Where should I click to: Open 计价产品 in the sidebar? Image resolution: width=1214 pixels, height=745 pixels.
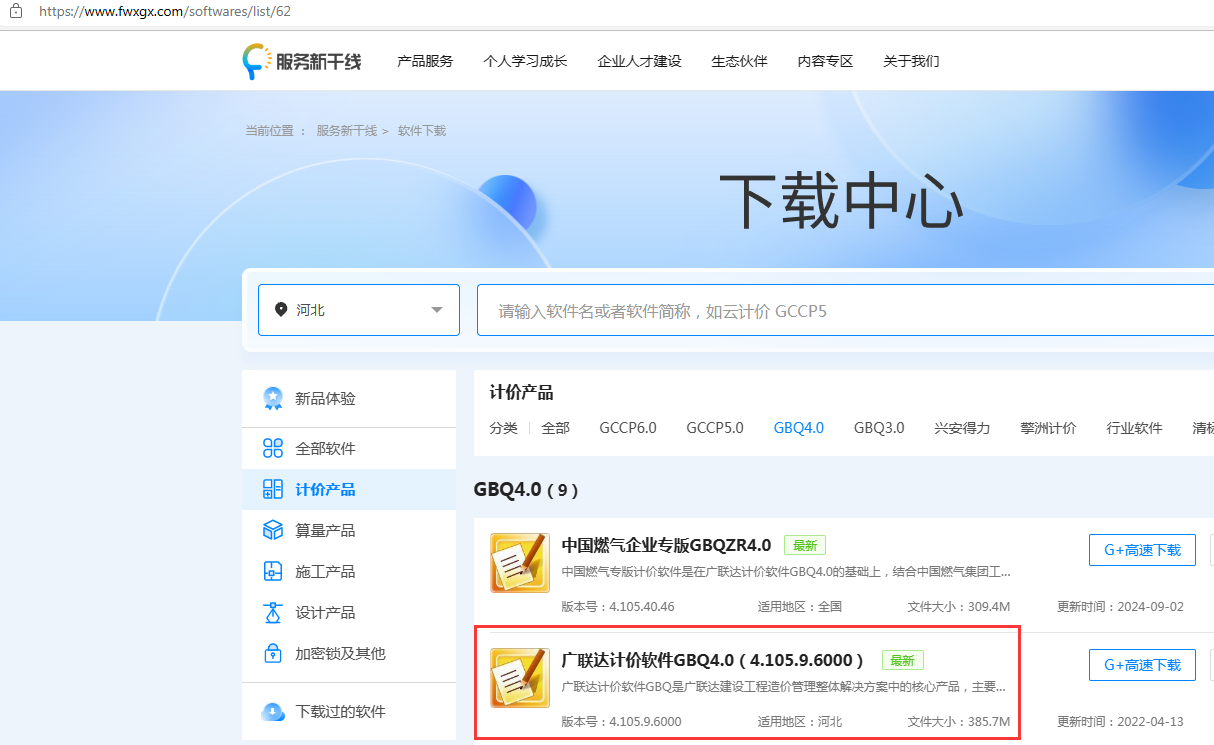coord(349,489)
